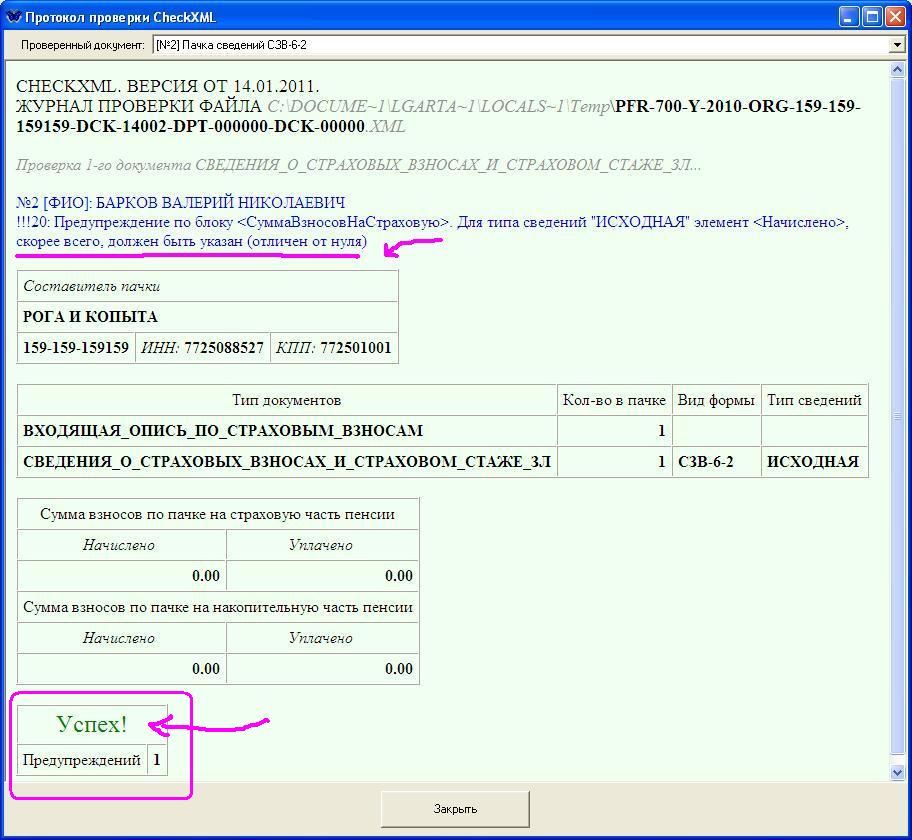The width and height of the screenshot is (912, 840).
Task: Click the Тип сведений column header
Action: pyautogui.click(x=814, y=400)
